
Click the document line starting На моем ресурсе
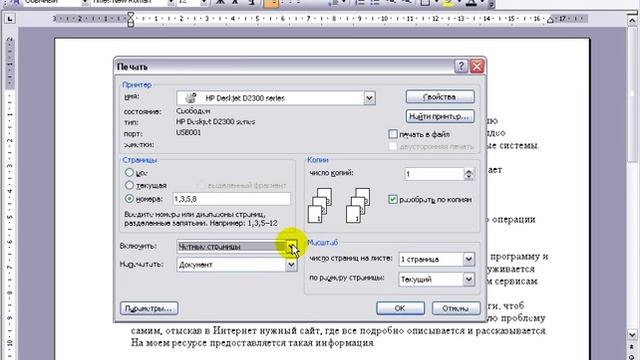point(253,343)
